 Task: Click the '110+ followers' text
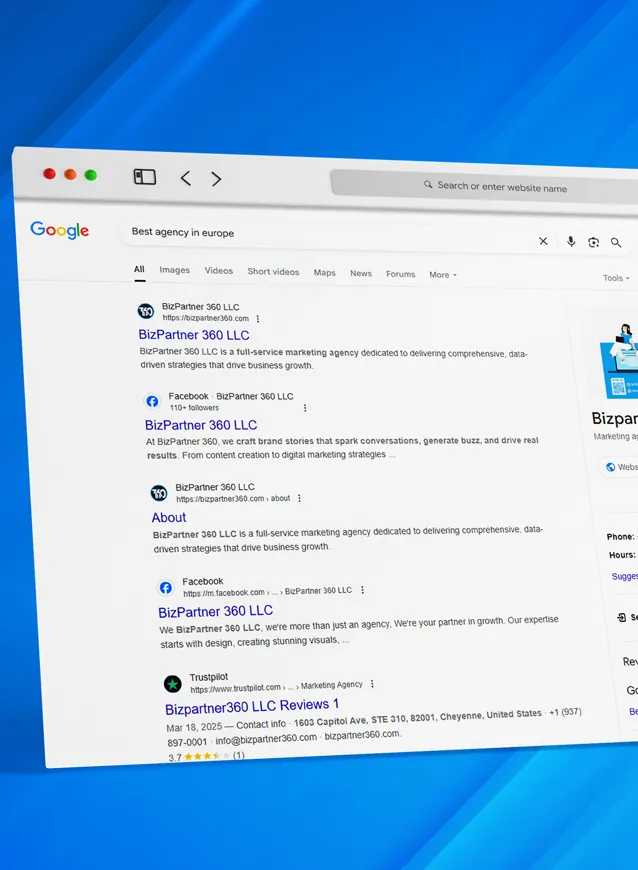pyautogui.click(x=194, y=407)
